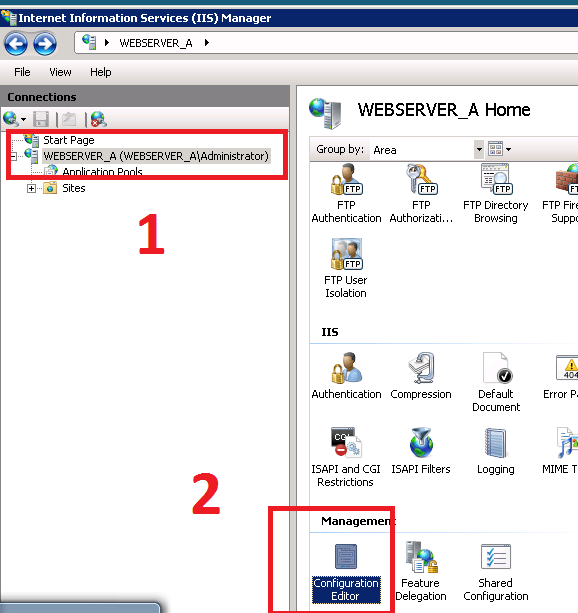578x613 pixels.
Task: Click WEBSERVER_A in the address breadcrumb
Action: (x=156, y=43)
